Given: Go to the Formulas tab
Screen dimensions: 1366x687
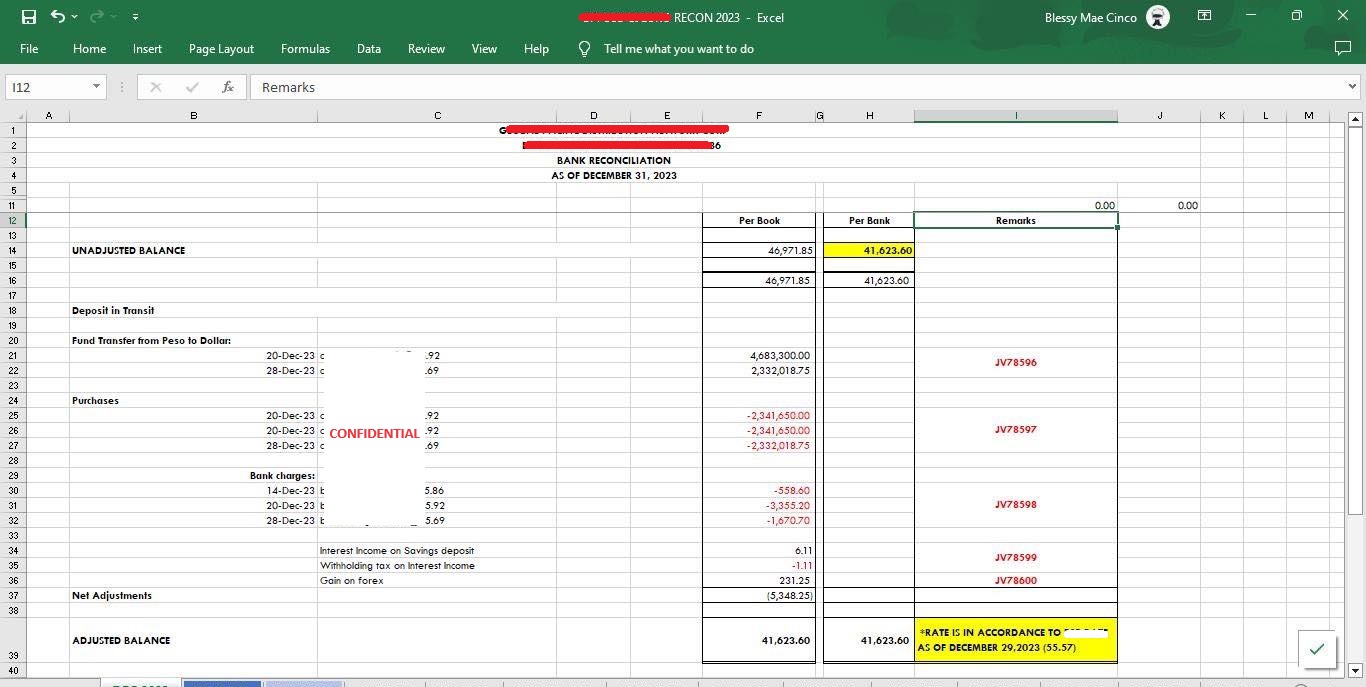Looking at the screenshot, I should pyautogui.click(x=305, y=48).
